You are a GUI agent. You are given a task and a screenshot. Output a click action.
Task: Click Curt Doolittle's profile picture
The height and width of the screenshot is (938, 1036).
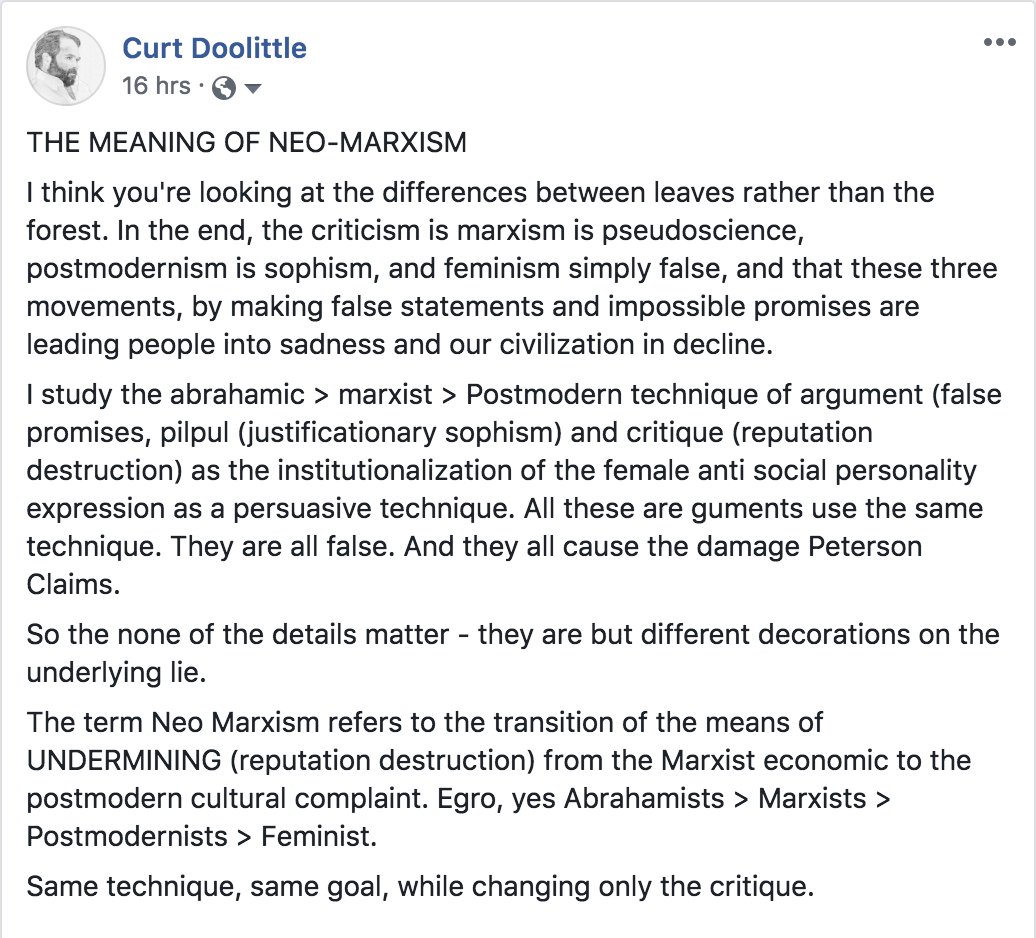[x=66, y=66]
